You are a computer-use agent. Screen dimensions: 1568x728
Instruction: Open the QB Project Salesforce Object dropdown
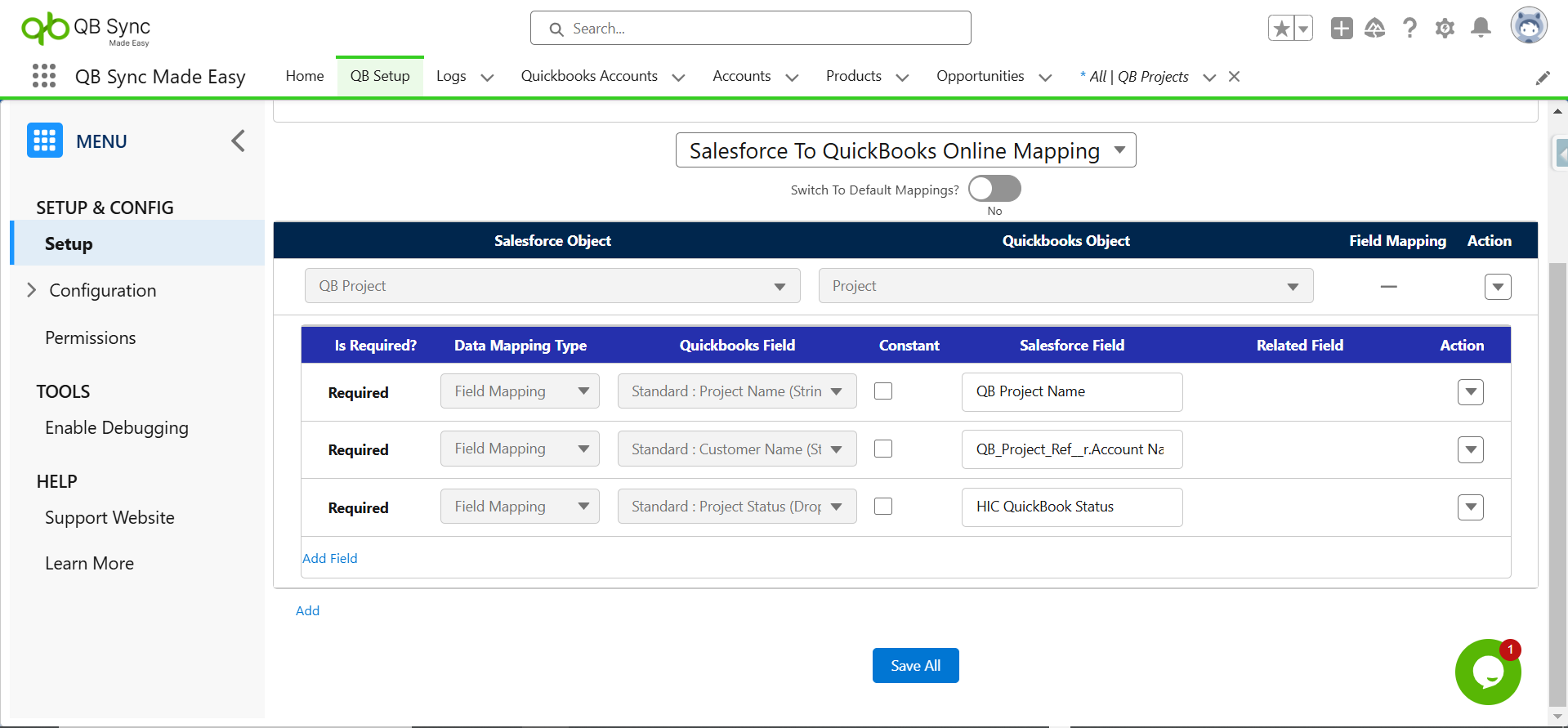pos(552,286)
